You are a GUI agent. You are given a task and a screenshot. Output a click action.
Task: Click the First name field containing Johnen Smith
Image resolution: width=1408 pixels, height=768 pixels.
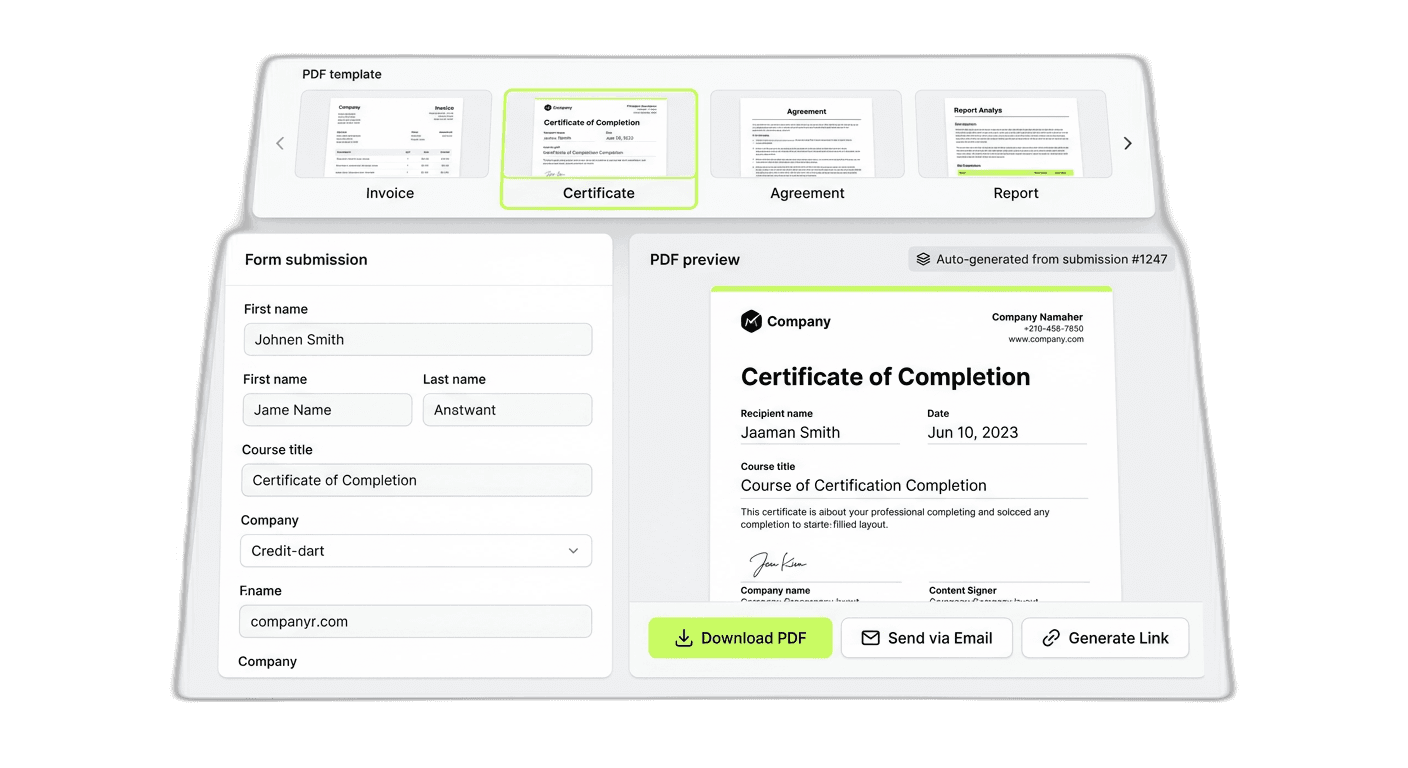(x=418, y=339)
